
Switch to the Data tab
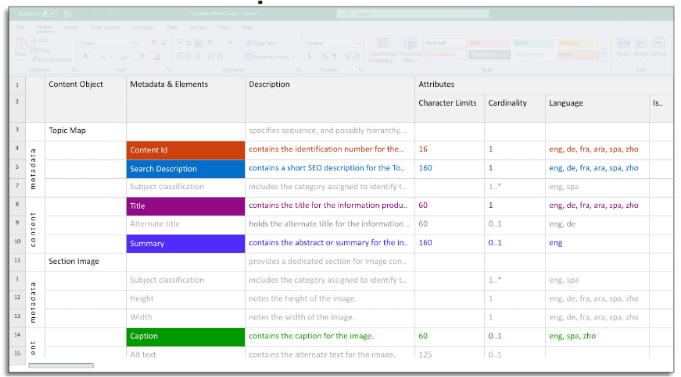pos(172,27)
